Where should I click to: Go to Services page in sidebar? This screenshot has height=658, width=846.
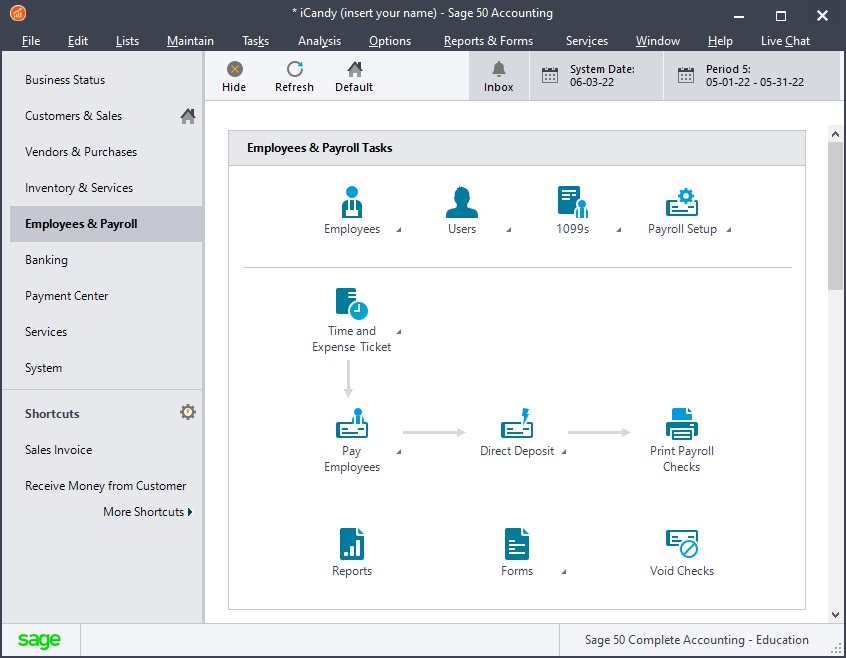pos(106,332)
